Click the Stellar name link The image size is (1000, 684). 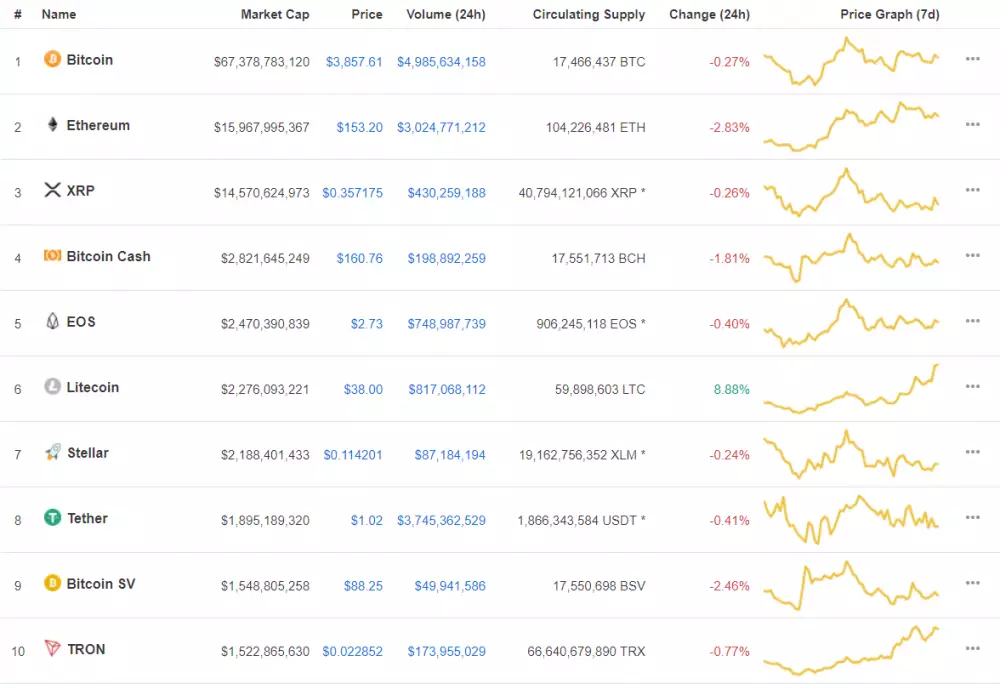point(88,452)
